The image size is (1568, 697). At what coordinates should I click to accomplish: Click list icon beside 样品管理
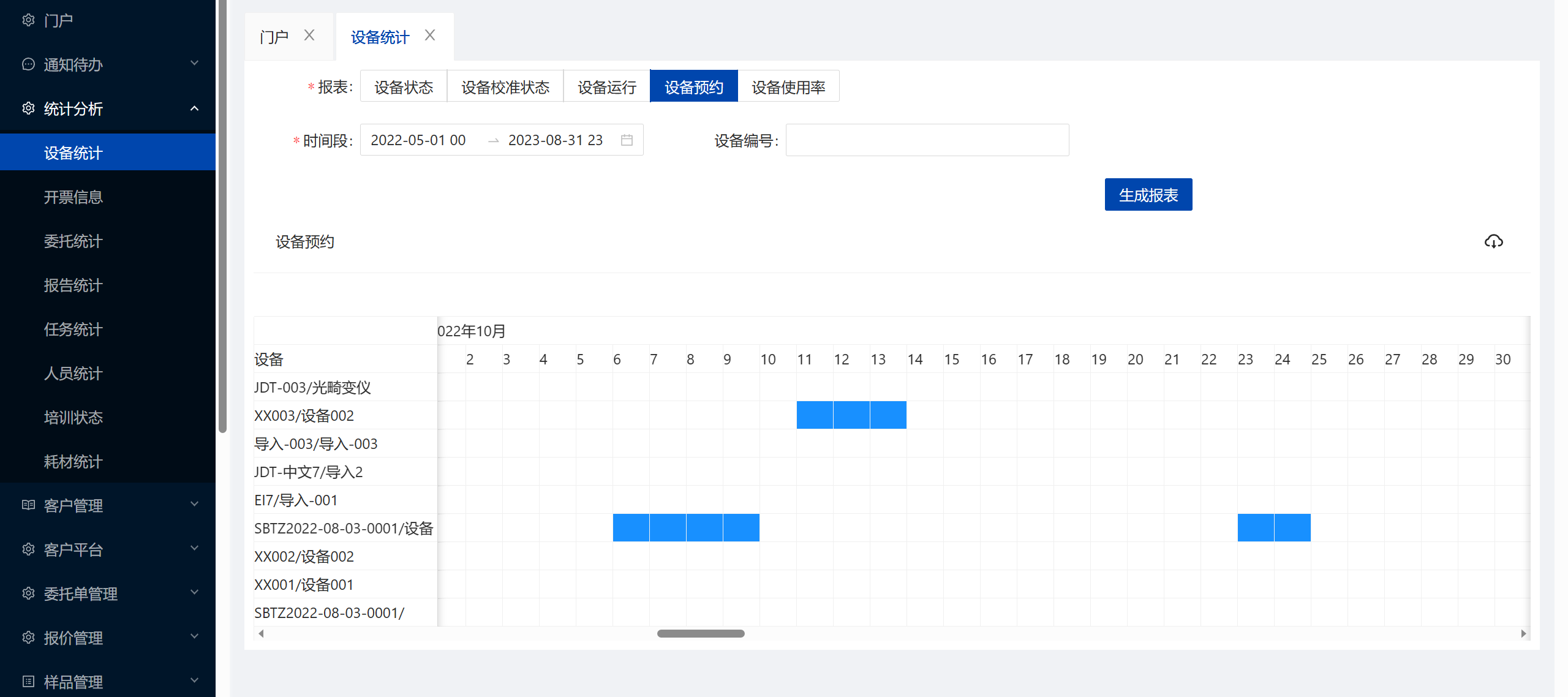28,682
